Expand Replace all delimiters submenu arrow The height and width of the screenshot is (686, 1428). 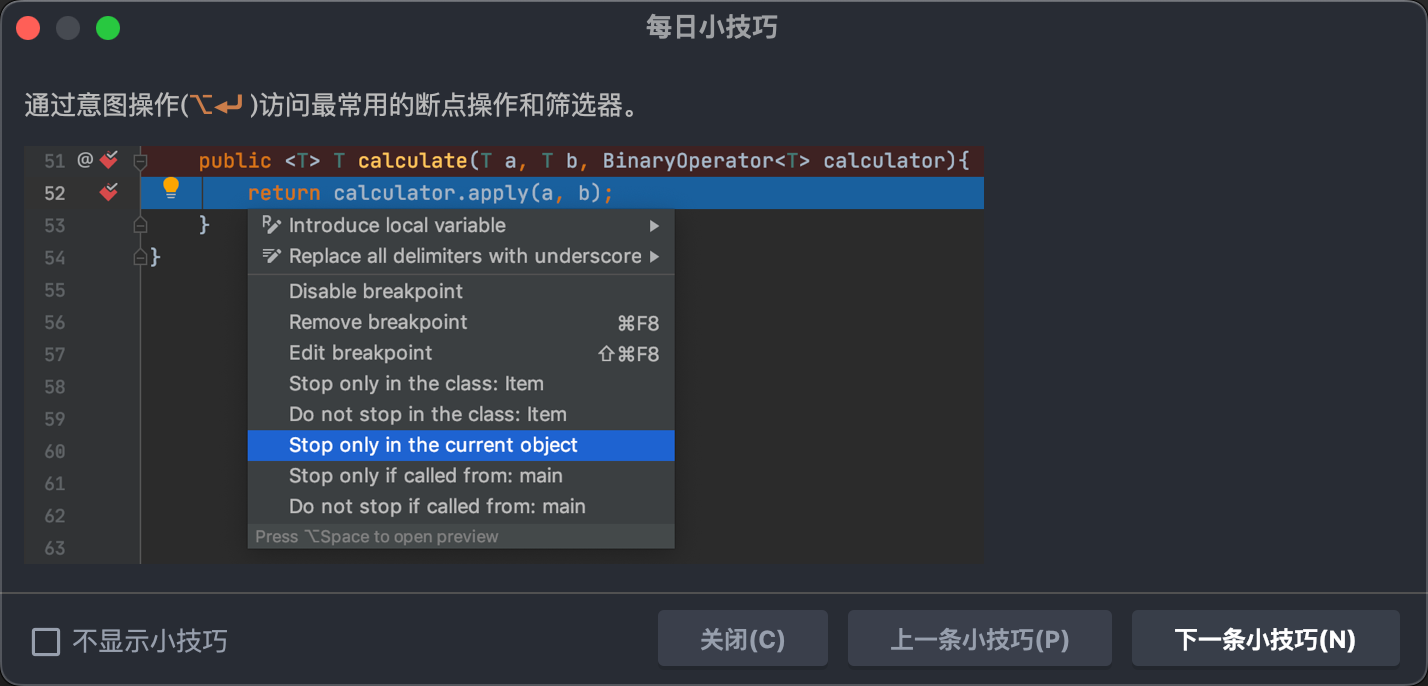click(x=654, y=256)
